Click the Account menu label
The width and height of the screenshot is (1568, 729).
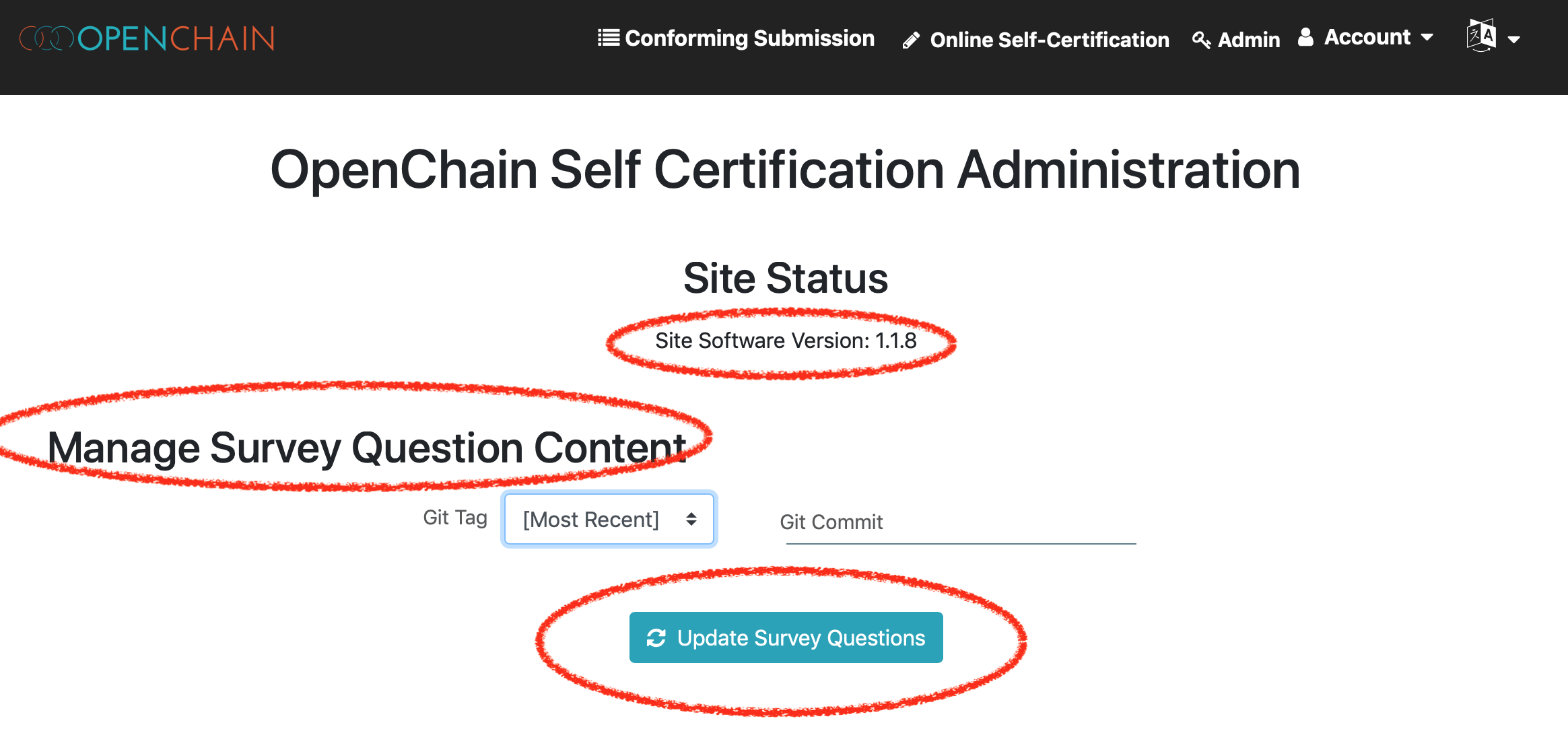(x=1367, y=38)
